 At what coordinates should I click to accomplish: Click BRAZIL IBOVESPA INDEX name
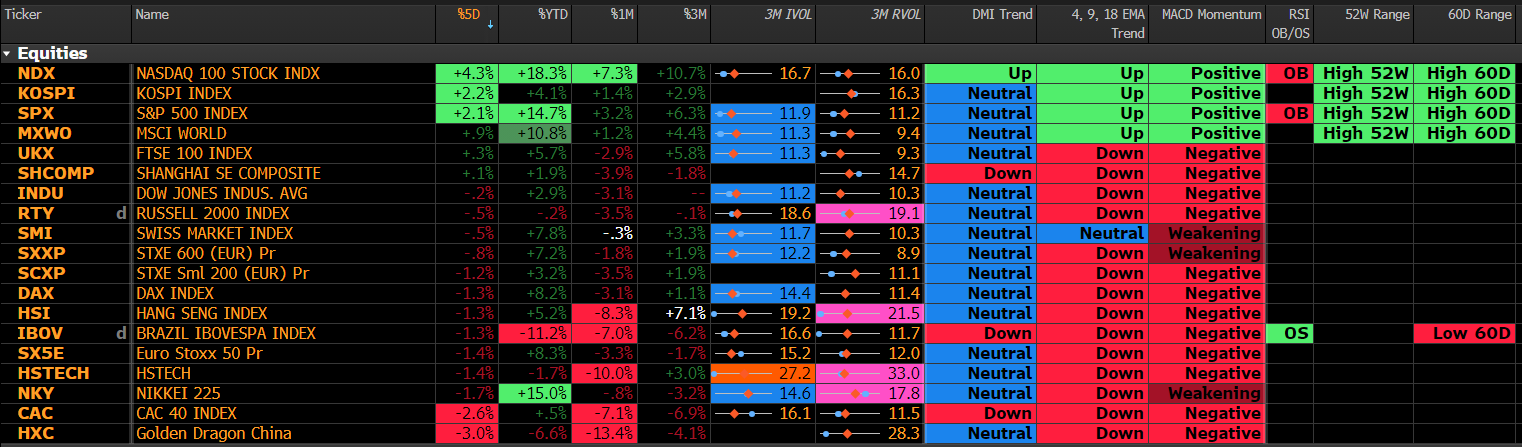(x=226, y=333)
